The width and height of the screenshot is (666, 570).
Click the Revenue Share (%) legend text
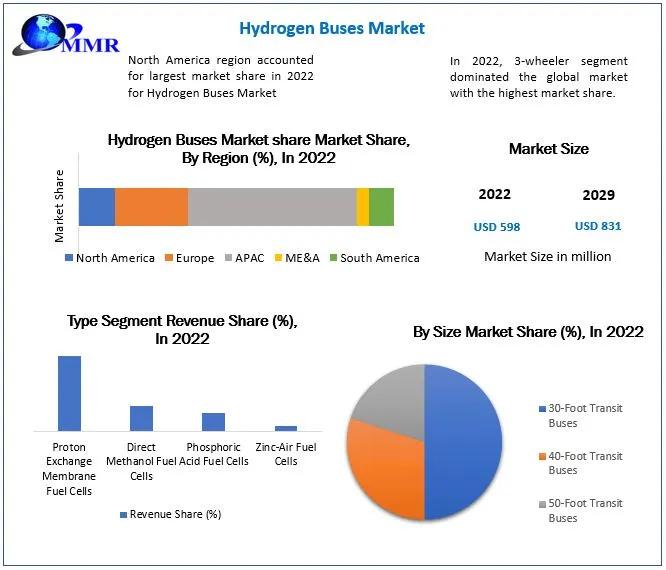(x=175, y=514)
